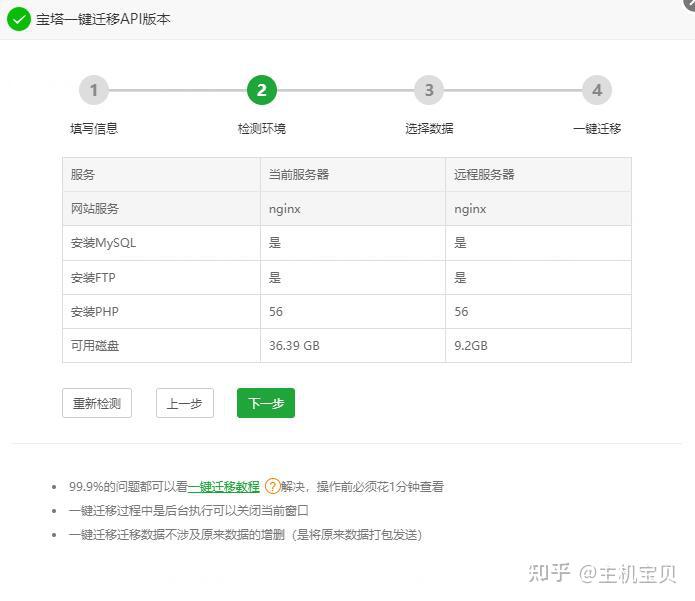
Task: Click the 服务 column header
Action: tap(83, 174)
